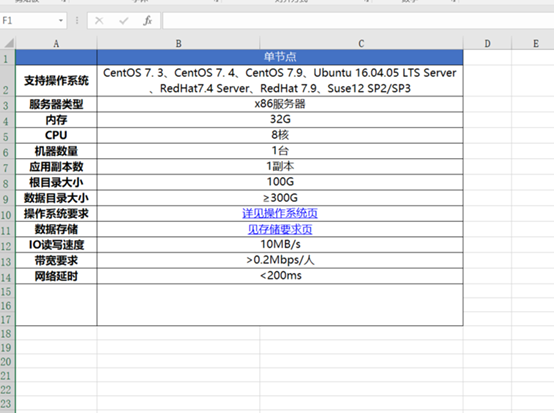Viewport: 554px width, 413px height.
Task: Select the cell containing 32G
Action: (x=280, y=120)
